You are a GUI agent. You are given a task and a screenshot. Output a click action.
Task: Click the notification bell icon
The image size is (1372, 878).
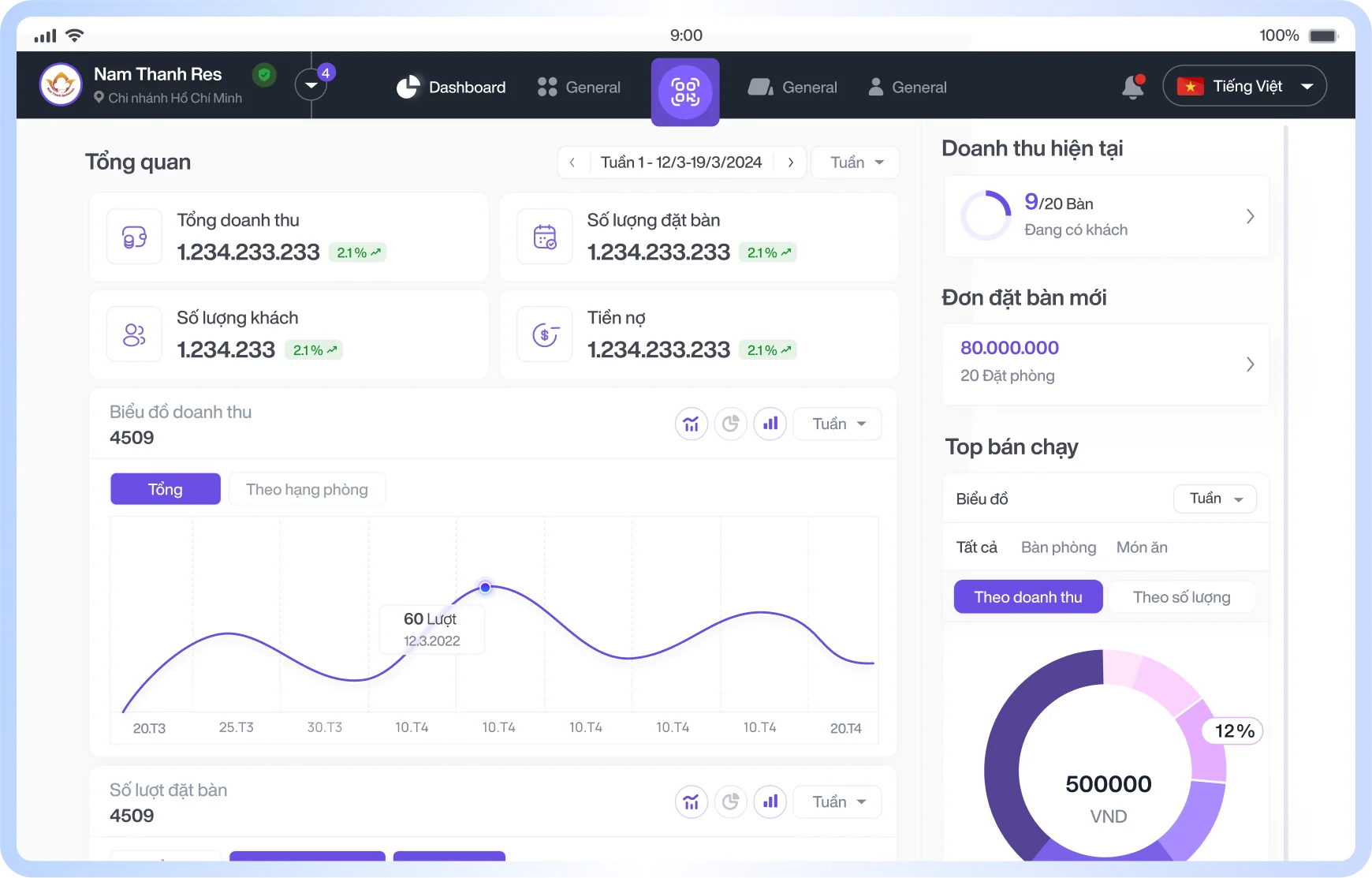tap(1132, 87)
